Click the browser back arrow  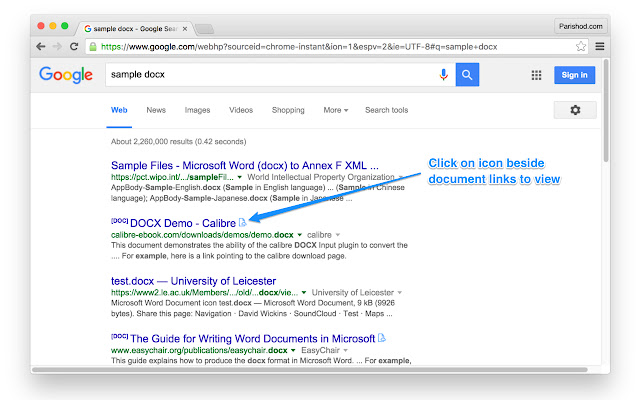coord(40,47)
